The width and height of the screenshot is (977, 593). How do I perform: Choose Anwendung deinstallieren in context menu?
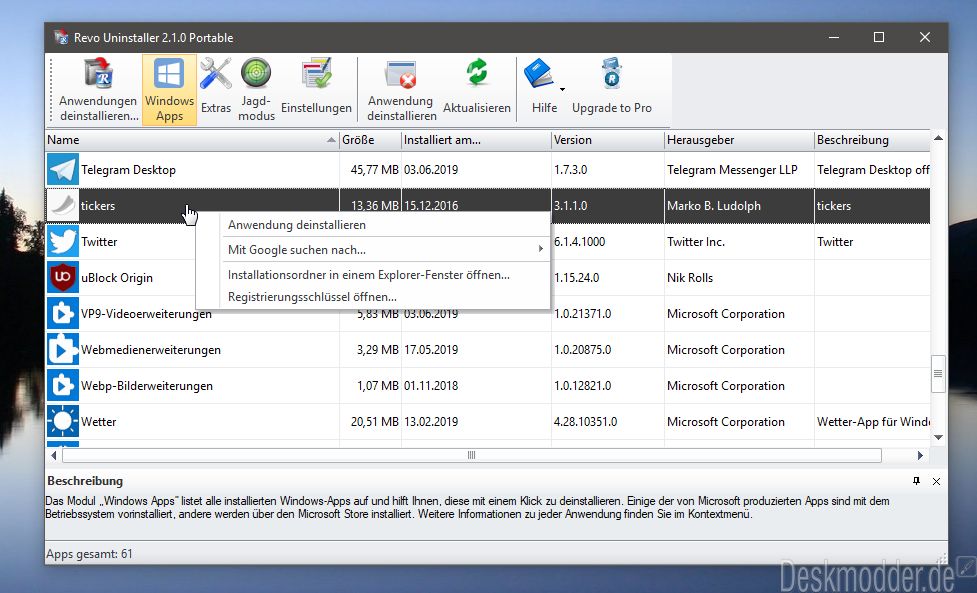coord(373,225)
